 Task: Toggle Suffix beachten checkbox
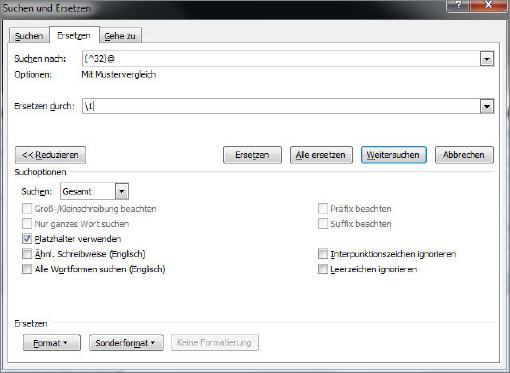(323, 224)
